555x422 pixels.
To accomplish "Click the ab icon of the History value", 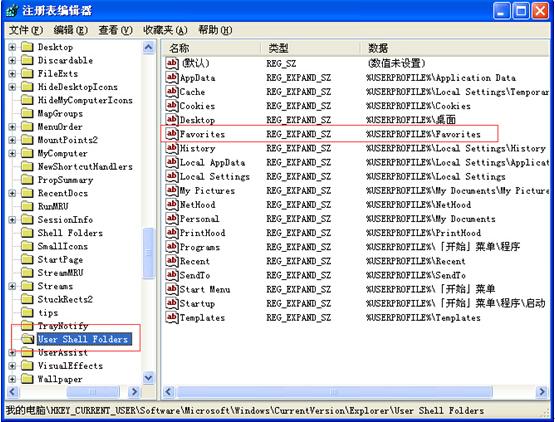I will (x=172, y=148).
